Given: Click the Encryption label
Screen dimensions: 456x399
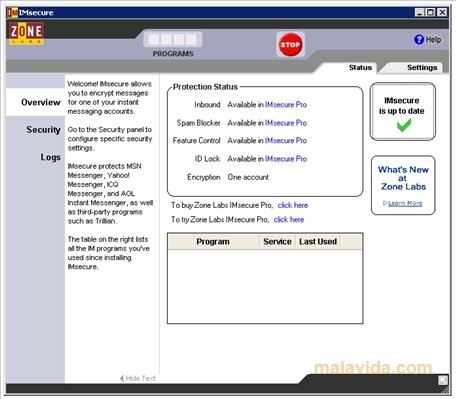Looking at the screenshot, I should (x=204, y=177).
